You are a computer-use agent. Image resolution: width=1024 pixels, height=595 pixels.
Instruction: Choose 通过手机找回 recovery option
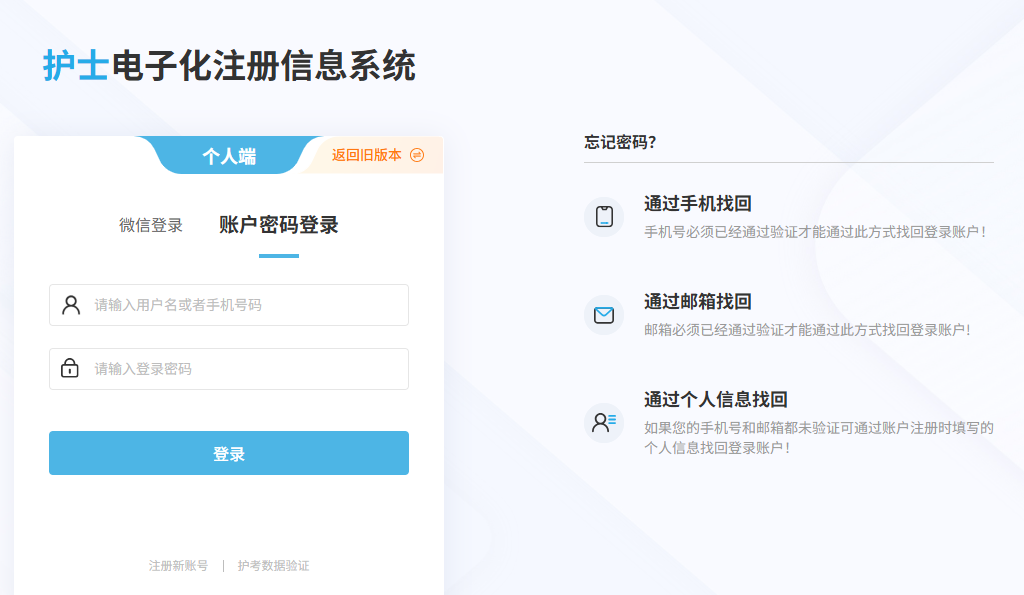click(698, 204)
